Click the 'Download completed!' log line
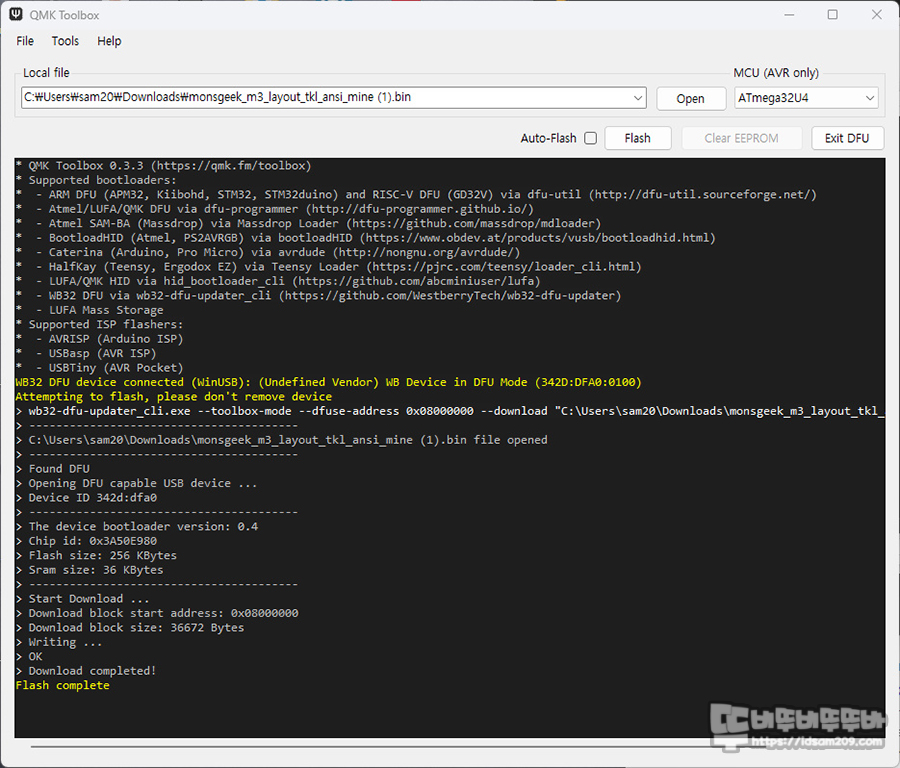 coord(86,671)
